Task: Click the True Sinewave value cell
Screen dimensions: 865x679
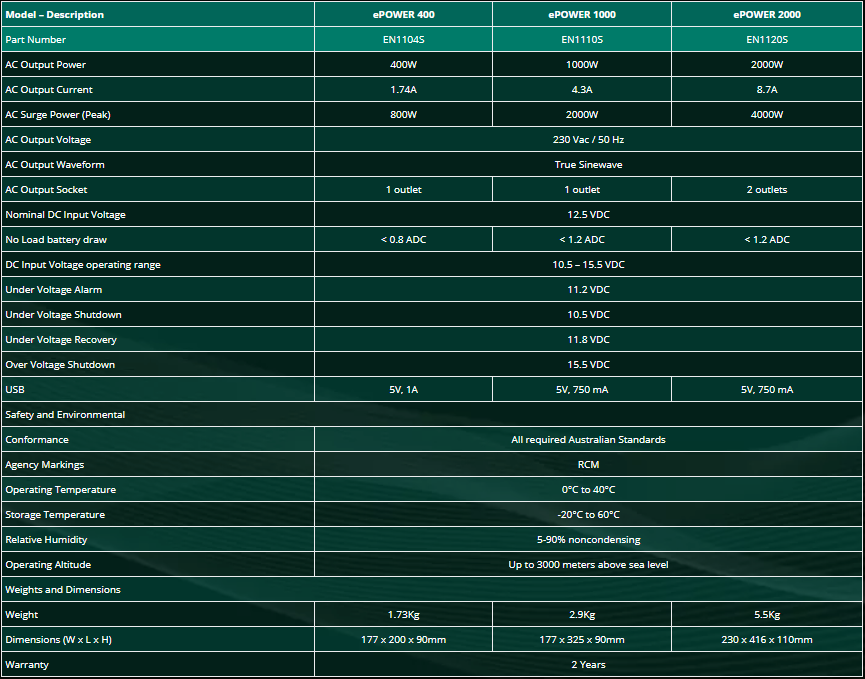Action: (588, 164)
